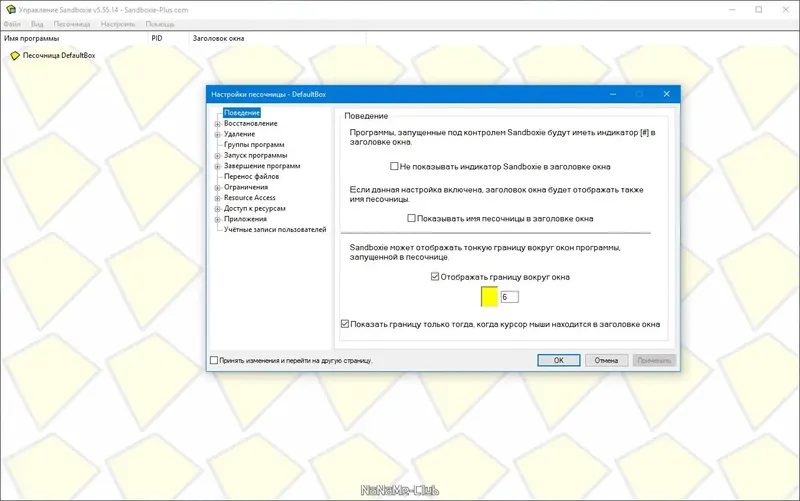
Task: Click the border width field showing 6
Action: coord(509,297)
